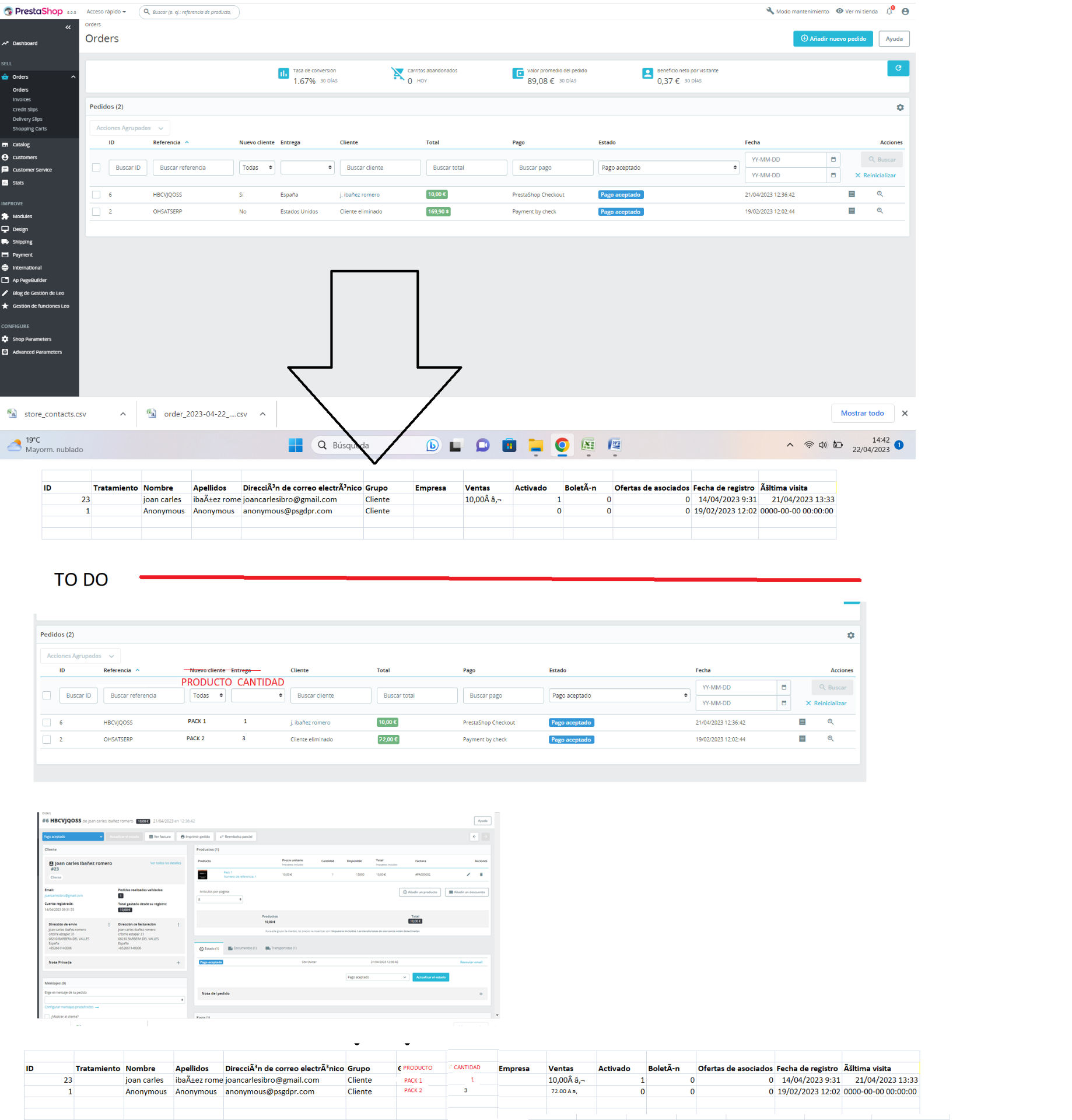Viewport: 1072px width, 1120px height.
Task: Open Acciones Agrupadas dropdown in lower mockup
Action: (x=80, y=656)
